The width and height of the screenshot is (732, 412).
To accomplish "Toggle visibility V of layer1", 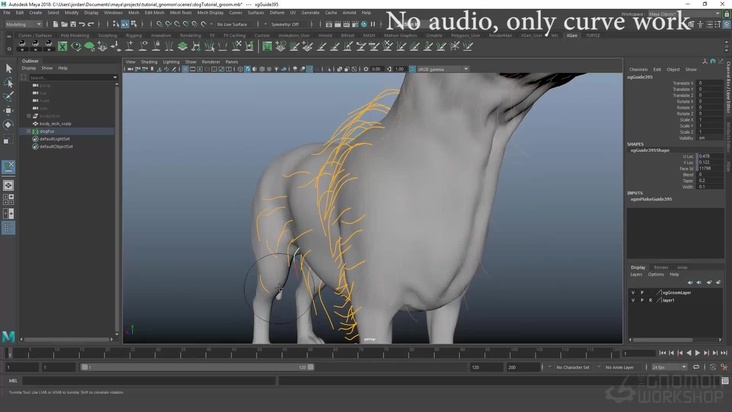I will pyautogui.click(x=633, y=300).
